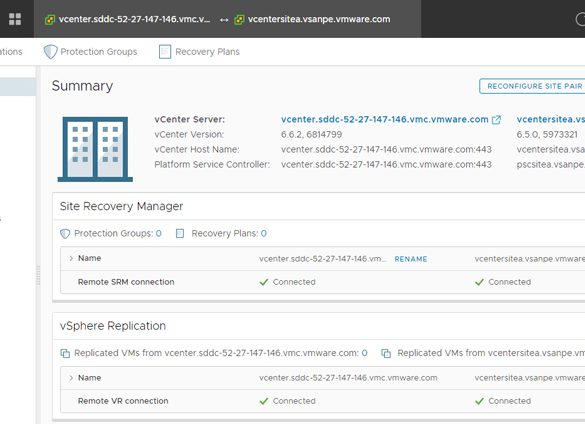Click the shield icon beside Protection Groups: 0
This screenshot has height=424, width=585.
pyautogui.click(x=65, y=234)
